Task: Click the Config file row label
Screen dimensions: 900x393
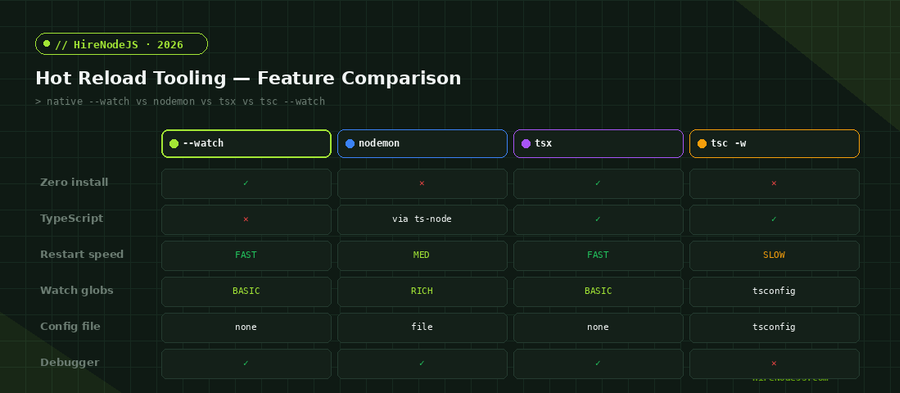Action: 70,326
